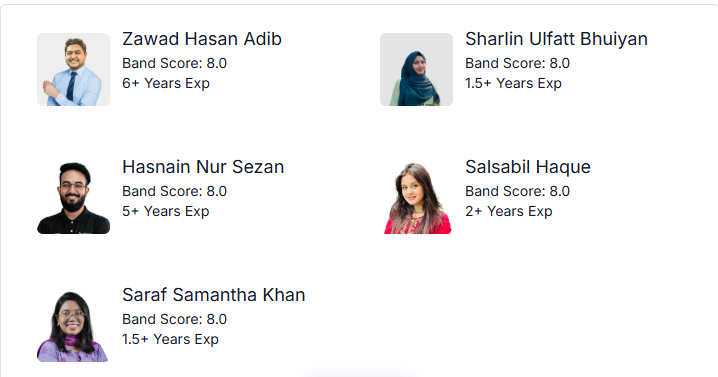Click the name Sharlin Ulfatt Bhuiyan
The image size is (718, 377).
point(556,39)
